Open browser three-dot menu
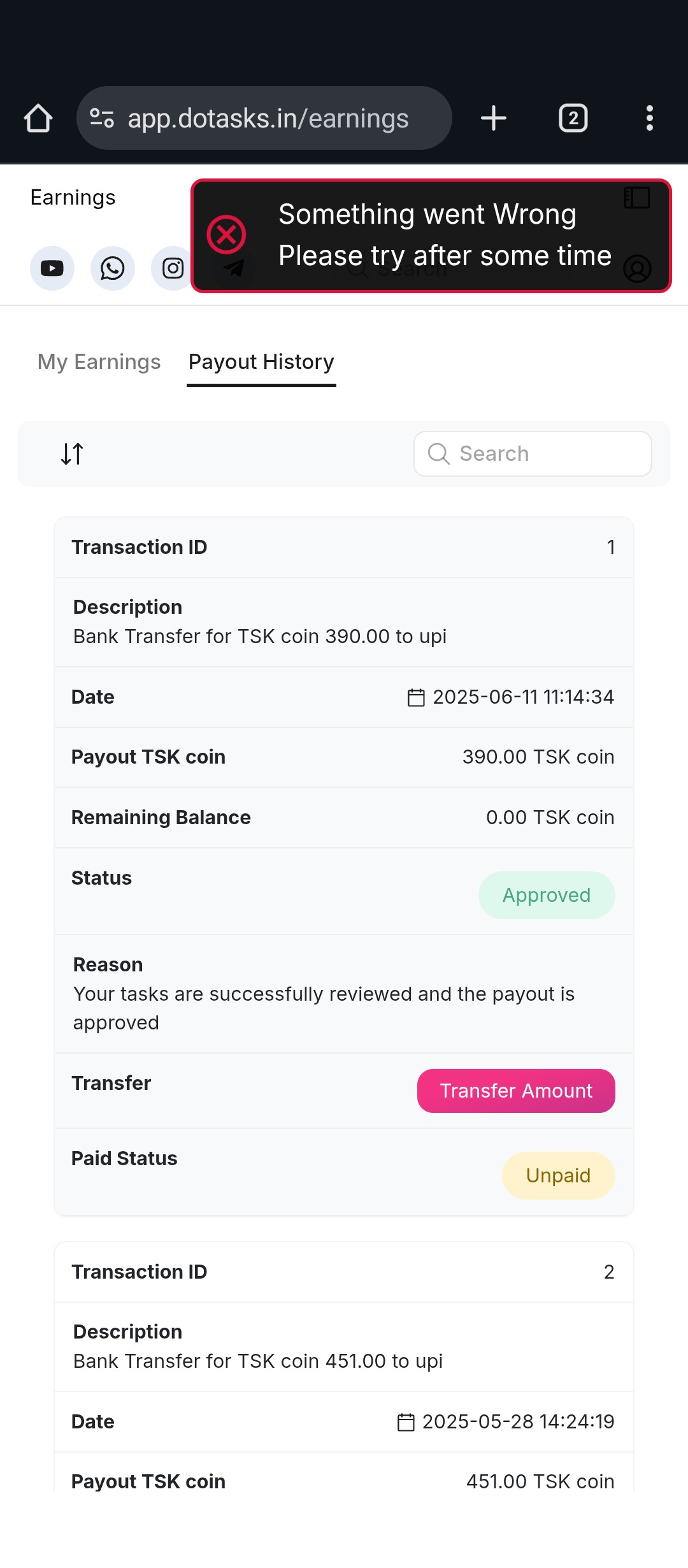Image resolution: width=688 pixels, height=1568 pixels. [x=650, y=118]
